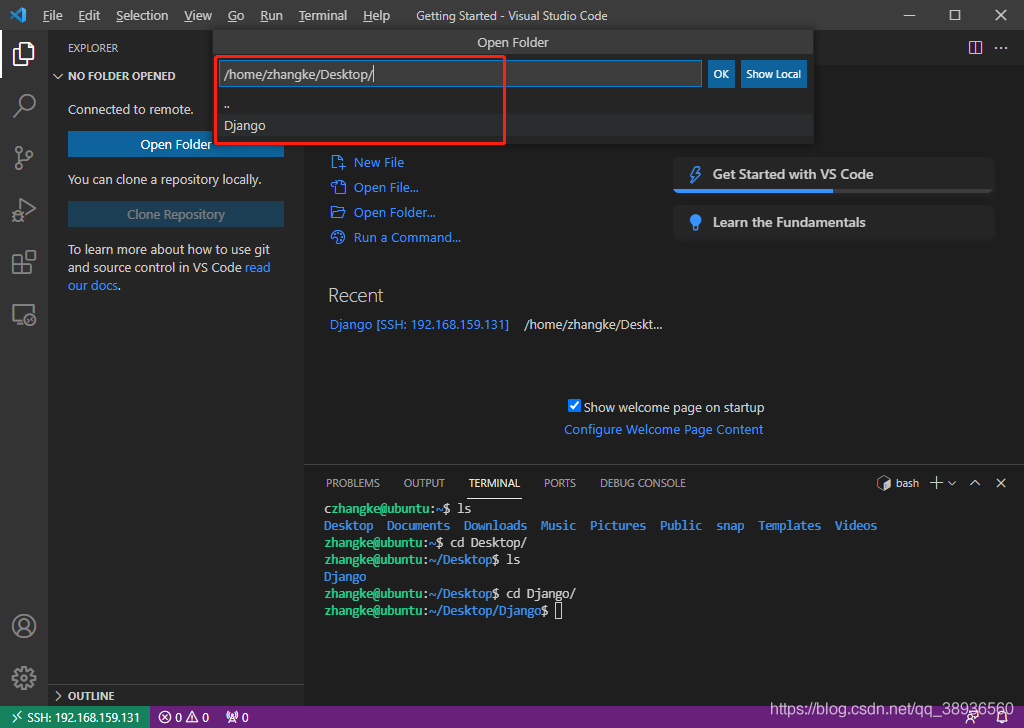Click the Open Folder icon on welcome page
This screenshot has width=1024, height=728.
click(x=338, y=212)
